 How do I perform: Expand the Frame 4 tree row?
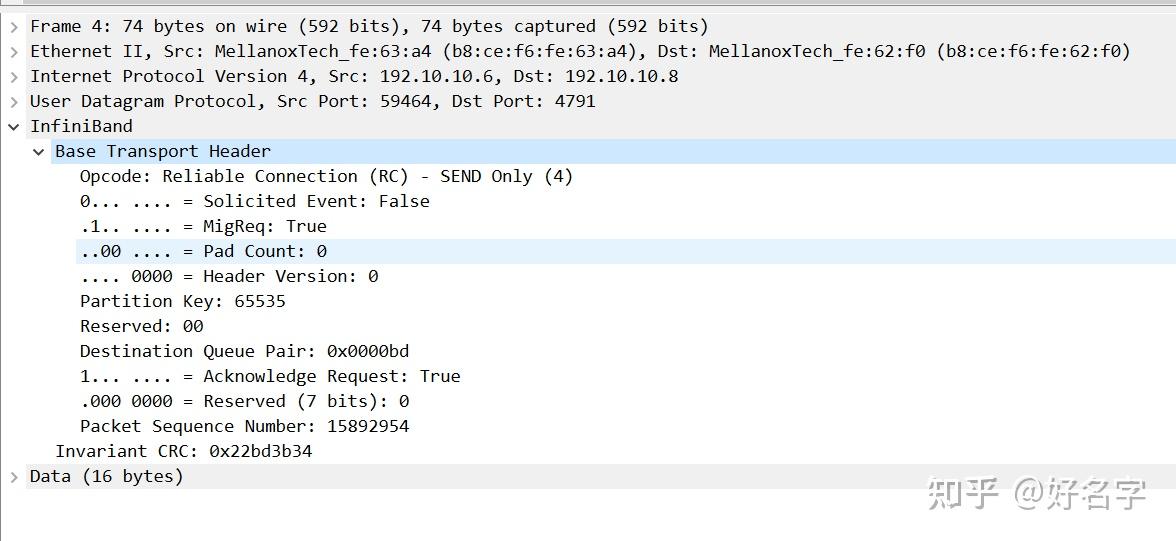pos(14,26)
